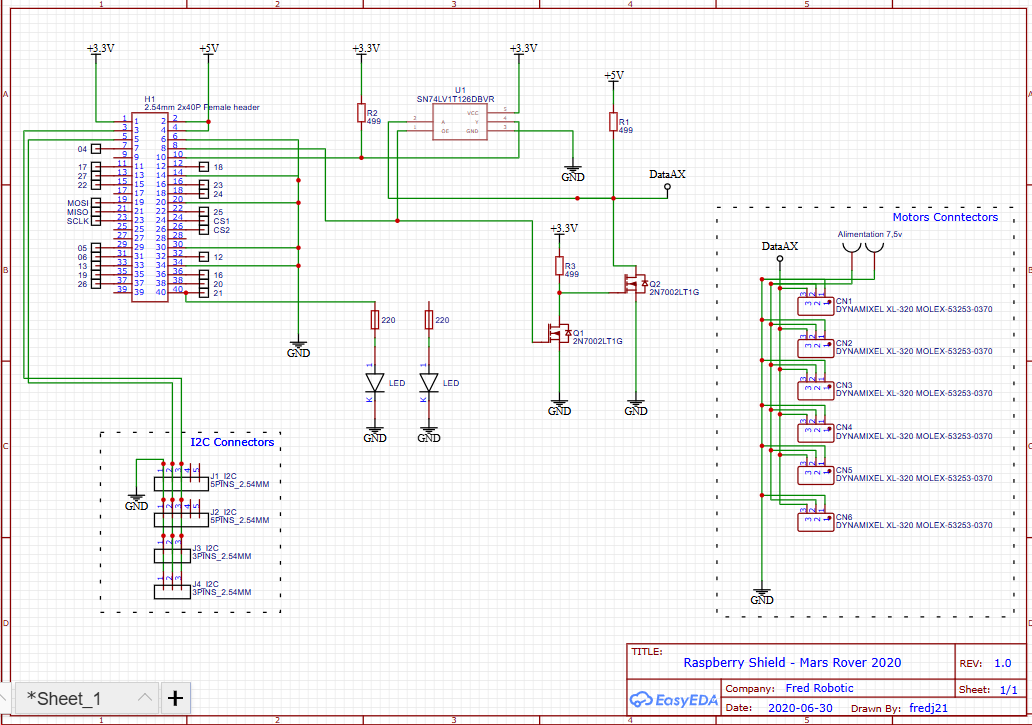Select the MISO net flag
Screen dimensions: 1032x725
[x=84, y=212]
